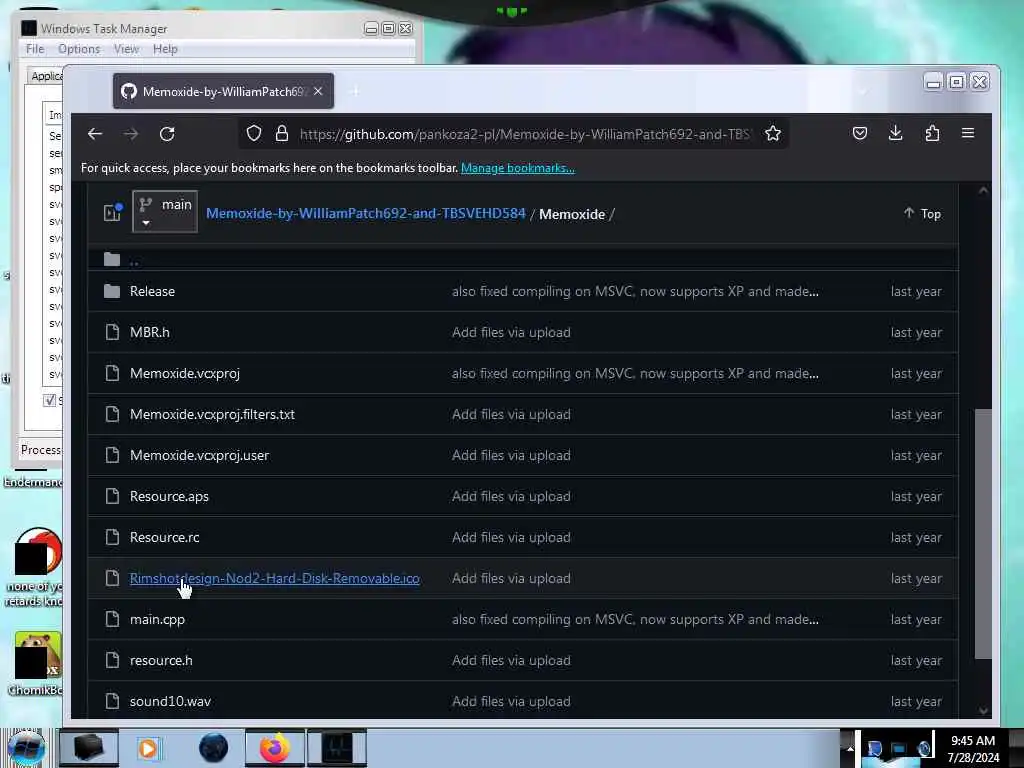
Task: Open File menu in Task Manager
Action: point(35,49)
